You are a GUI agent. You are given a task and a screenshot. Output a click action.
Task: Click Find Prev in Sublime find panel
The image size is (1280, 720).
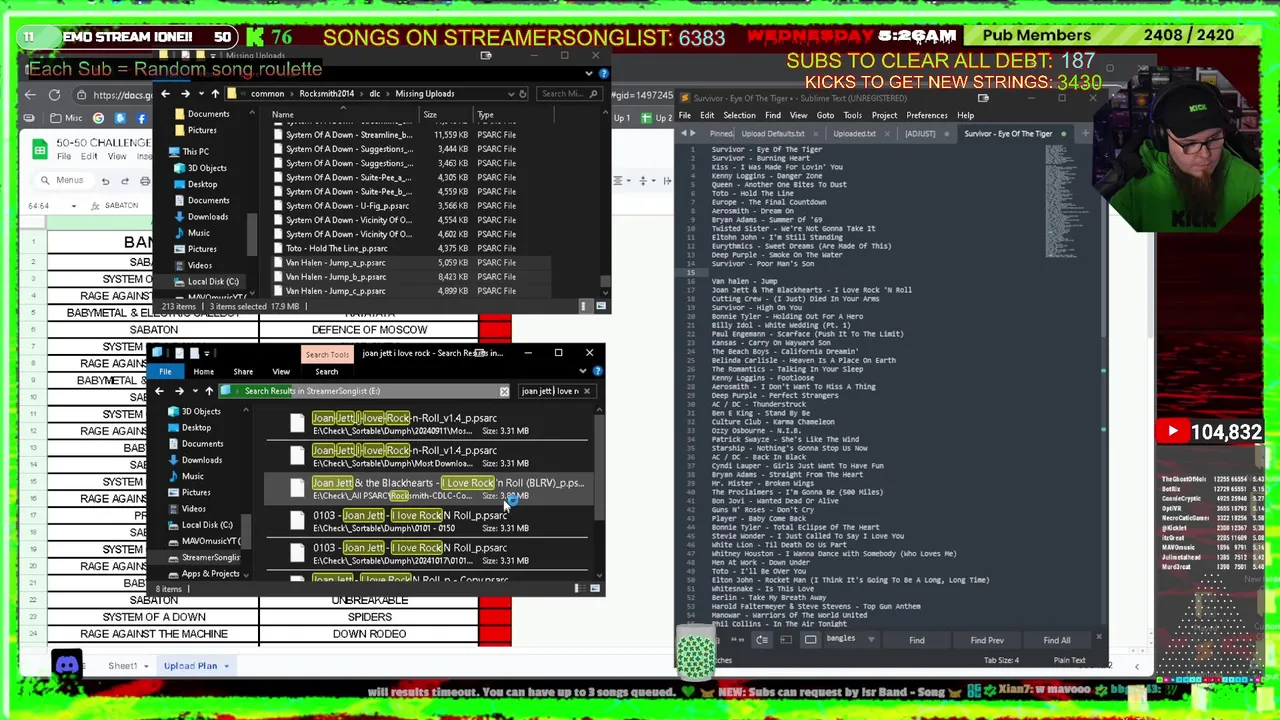pyautogui.click(x=987, y=641)
